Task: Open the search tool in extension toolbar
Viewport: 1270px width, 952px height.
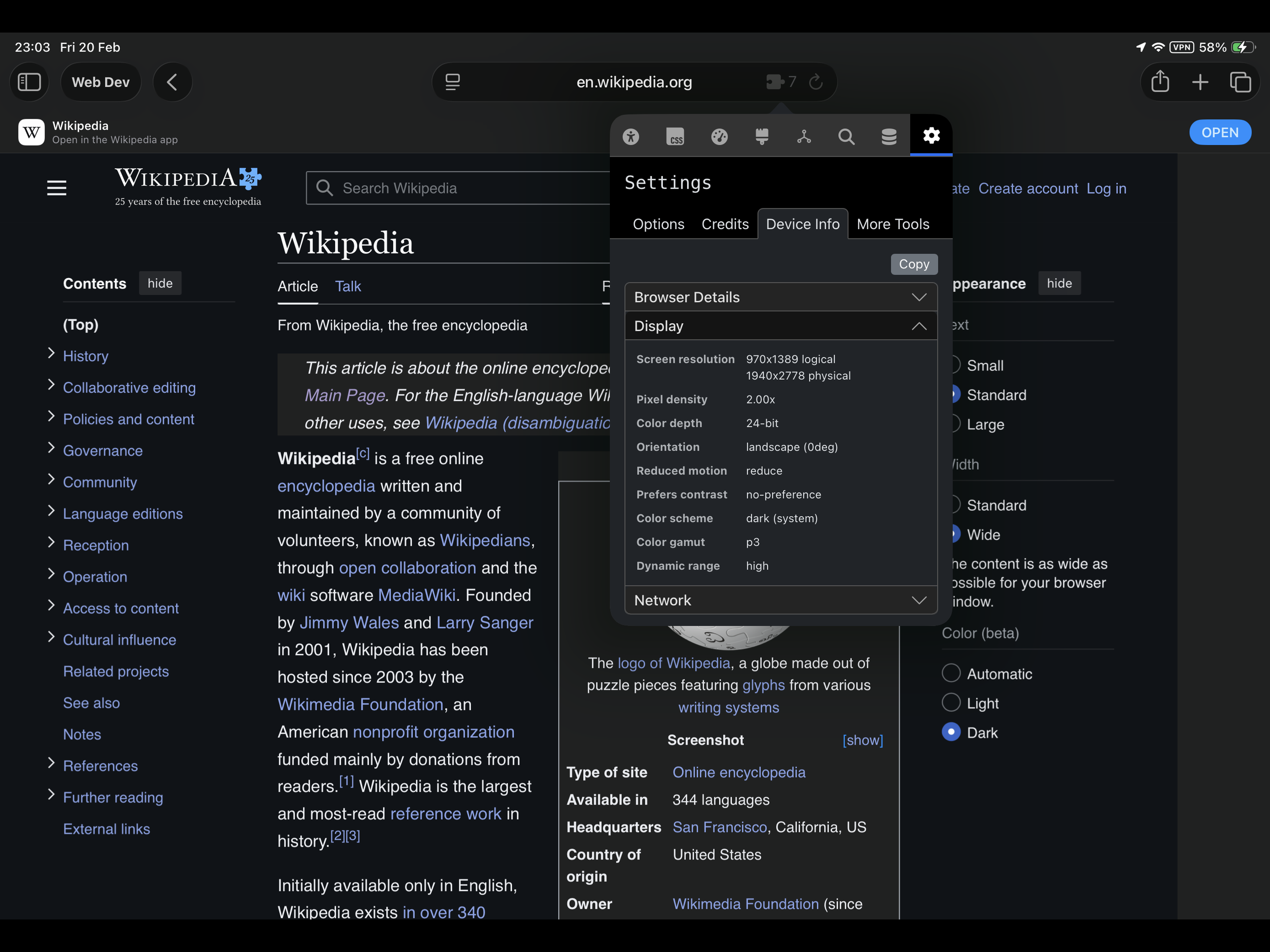Action: [847, 136]
